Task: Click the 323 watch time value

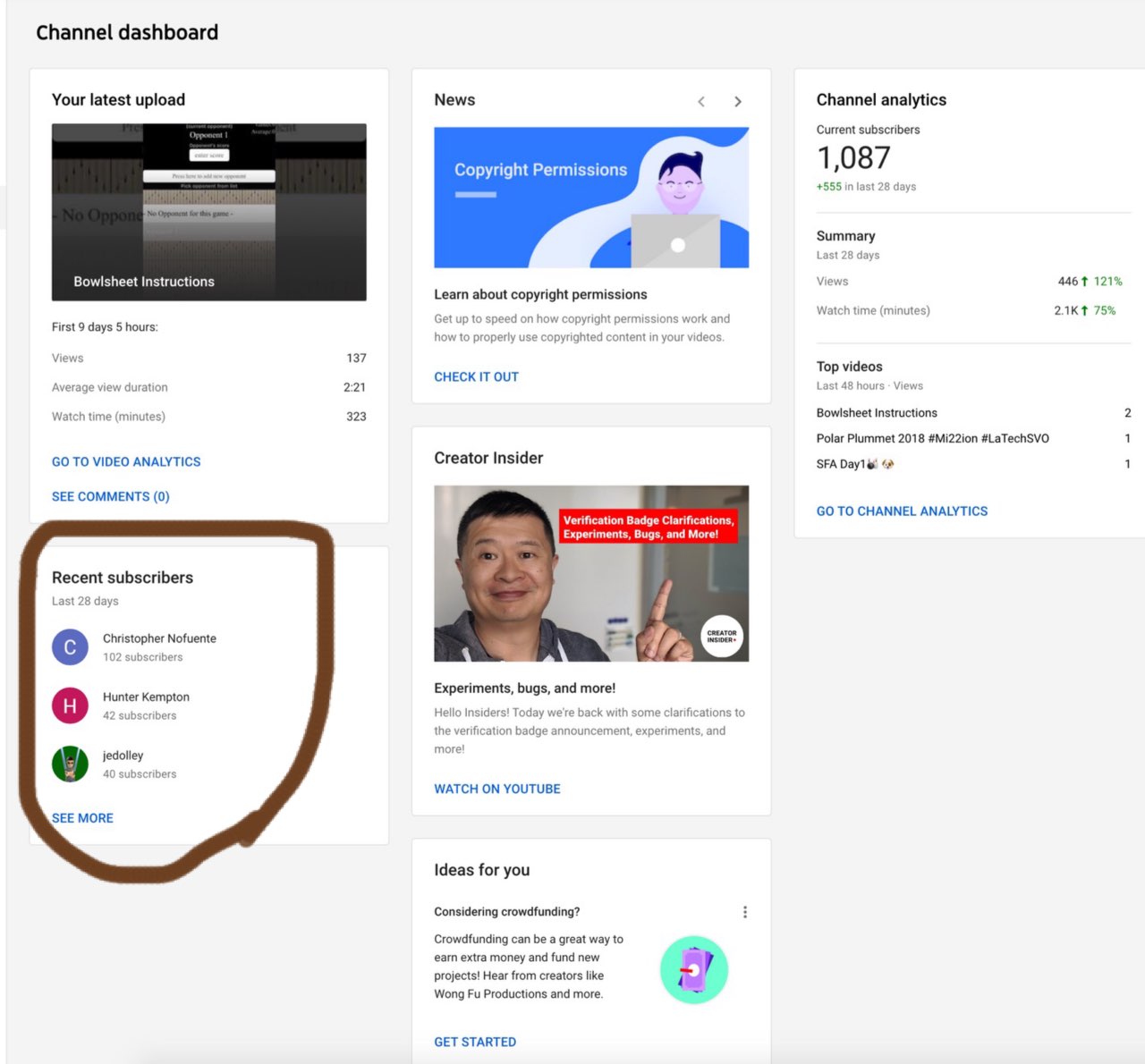Action: (356, 417)
